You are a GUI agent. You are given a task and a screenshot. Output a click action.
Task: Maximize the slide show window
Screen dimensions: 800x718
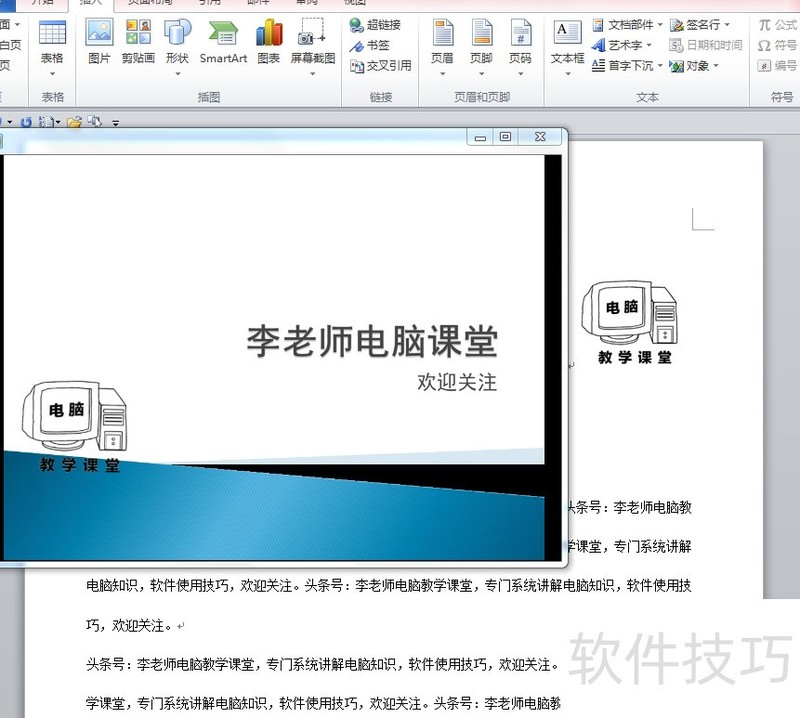point(505,136)
